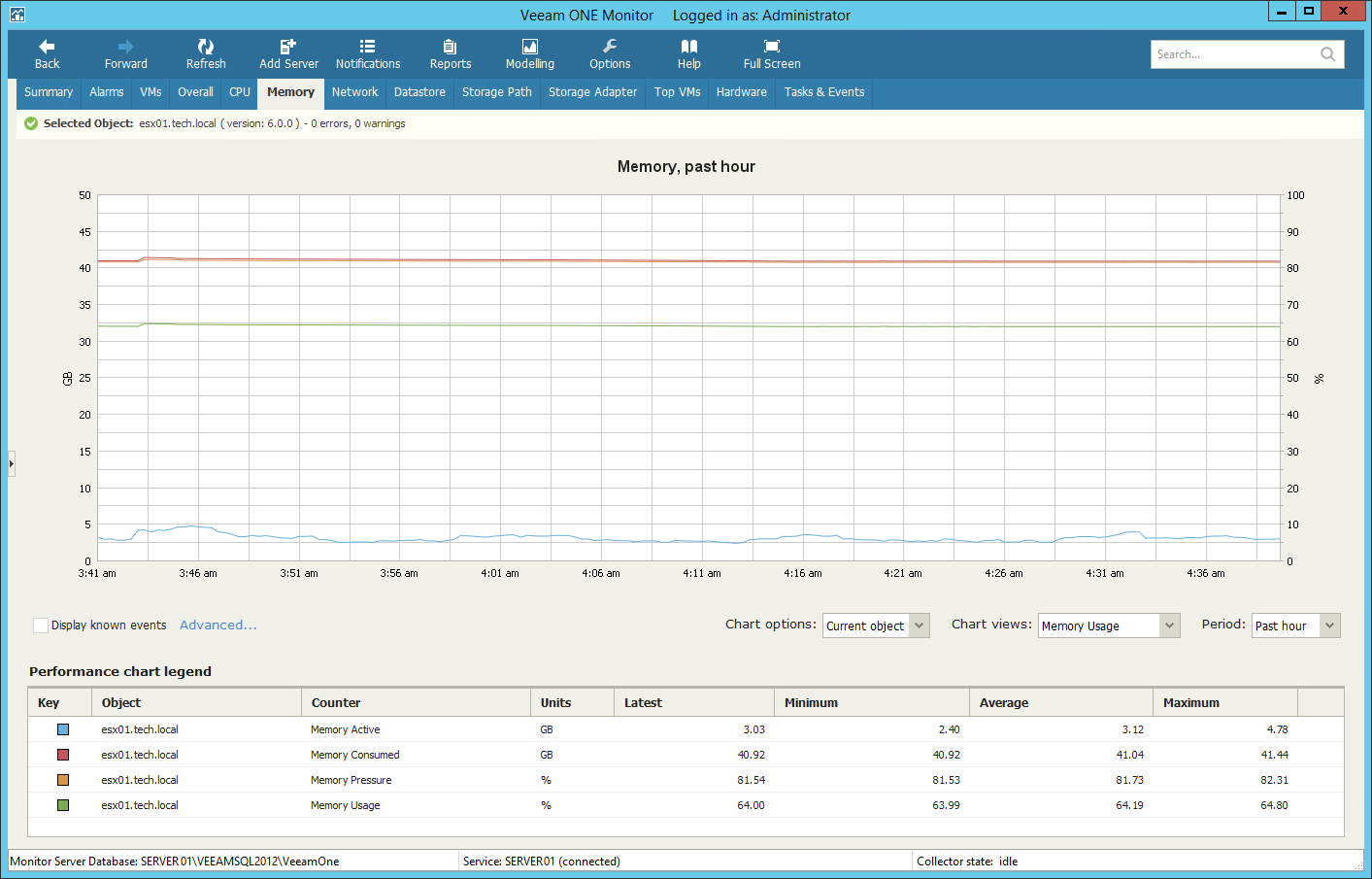This screenshot has height=879, width=1372.
Task: Open the Notifications list icon
Action: pos(367,46)
